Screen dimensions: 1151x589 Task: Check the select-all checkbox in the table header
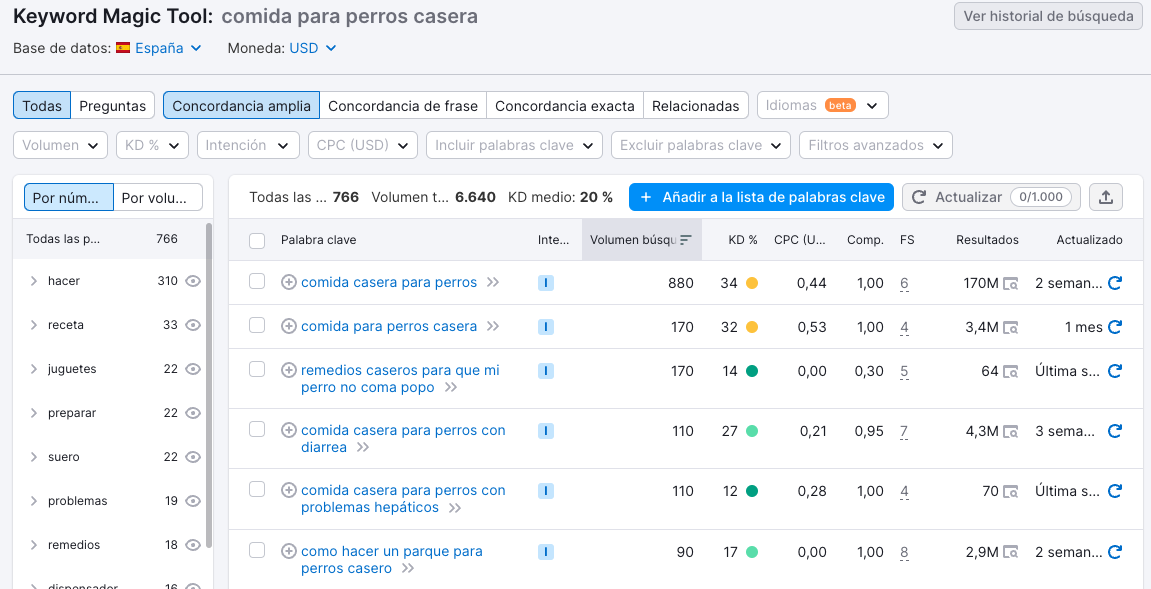click(256, 239)
